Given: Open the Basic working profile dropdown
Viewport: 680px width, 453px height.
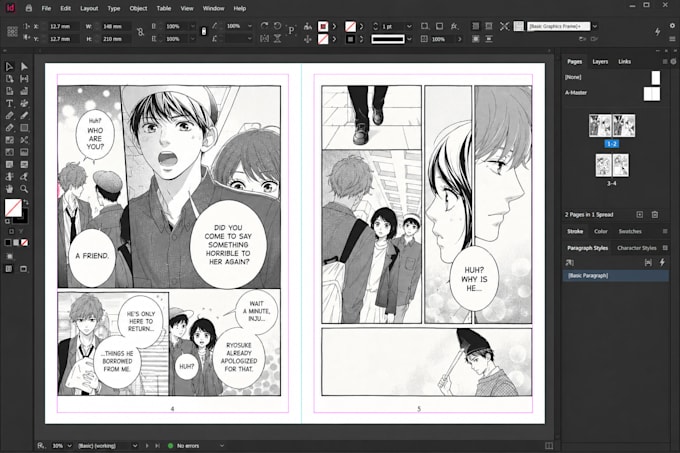Looking at the screenshot, I should (135, 446).
